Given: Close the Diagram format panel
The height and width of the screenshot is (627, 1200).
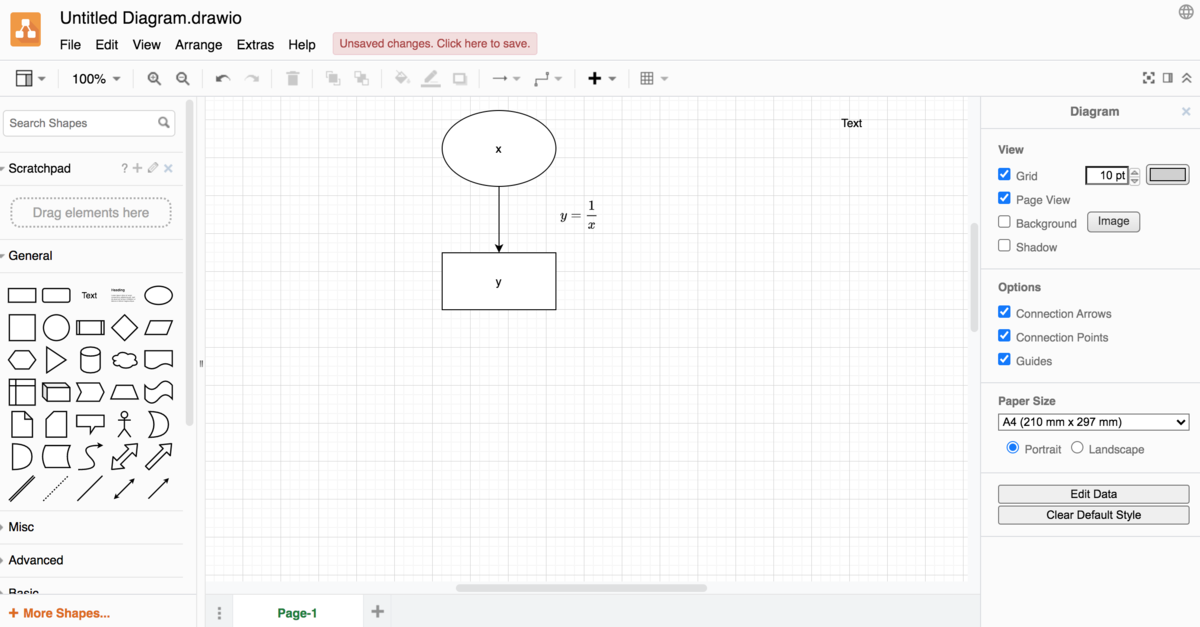Looking at the screenshot, I should pyautogui.click(x=1186, y=112).
